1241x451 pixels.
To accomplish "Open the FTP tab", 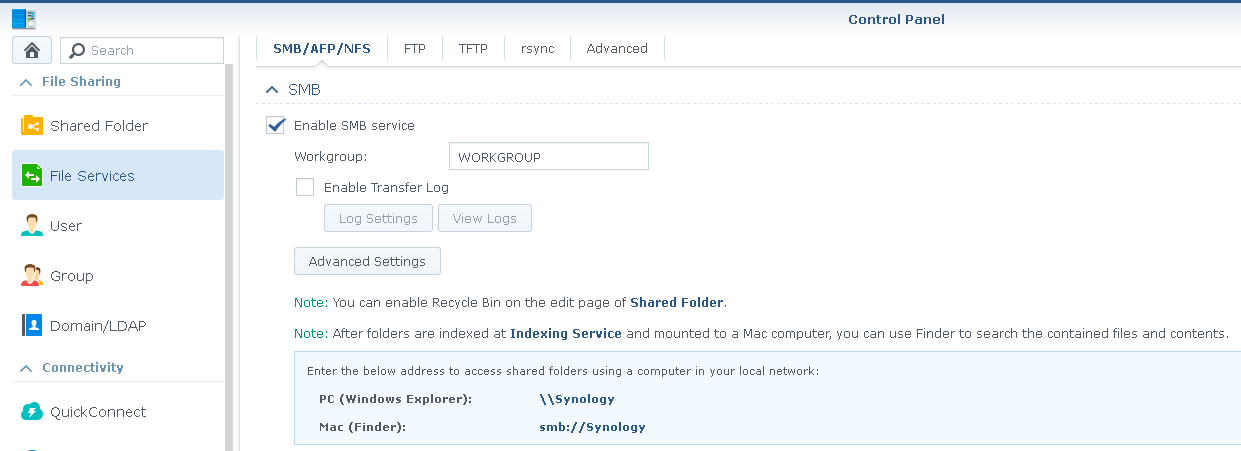I will point(414,48).
